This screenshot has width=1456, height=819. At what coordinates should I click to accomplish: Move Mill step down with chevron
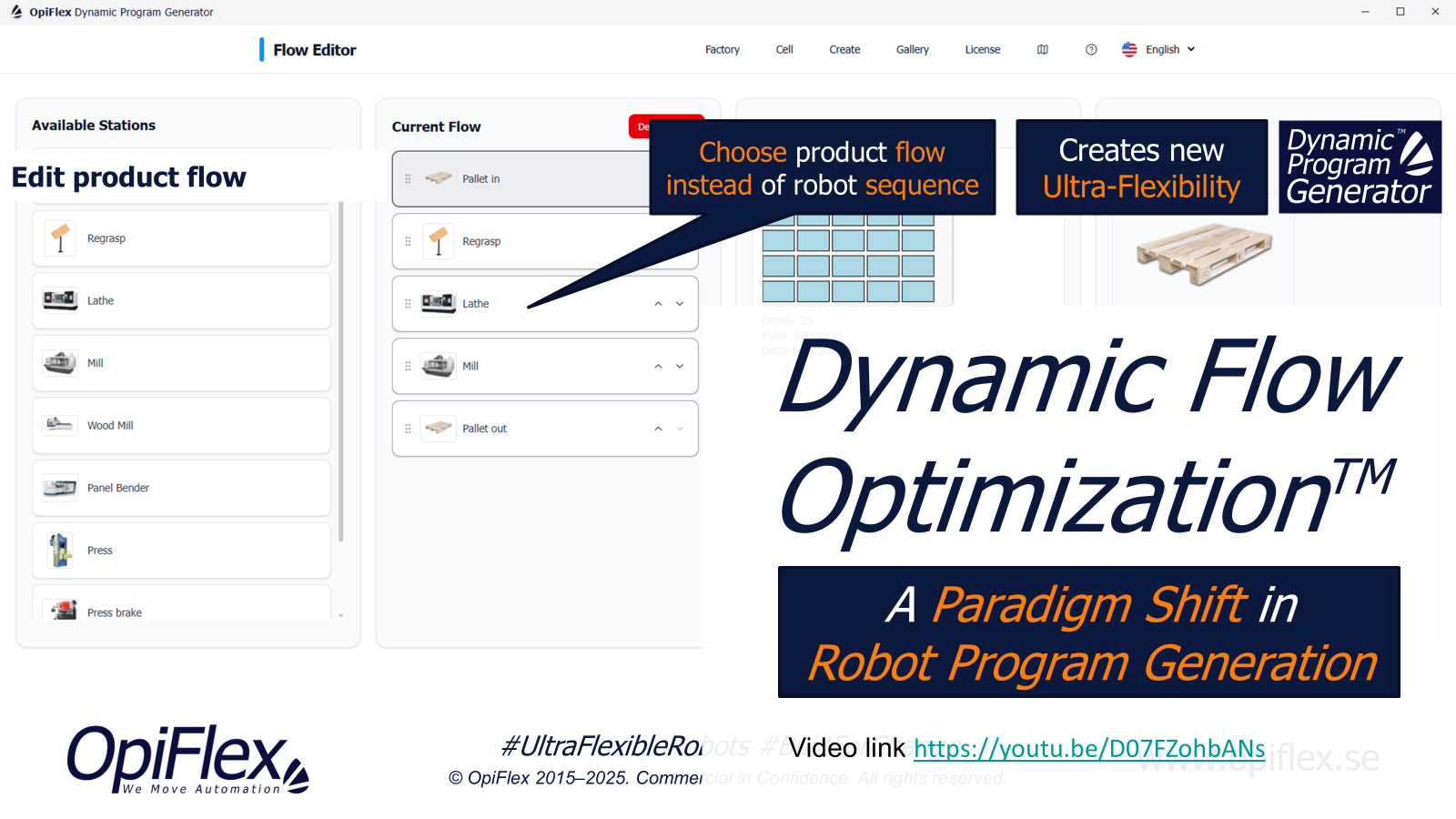pos(680,366)
